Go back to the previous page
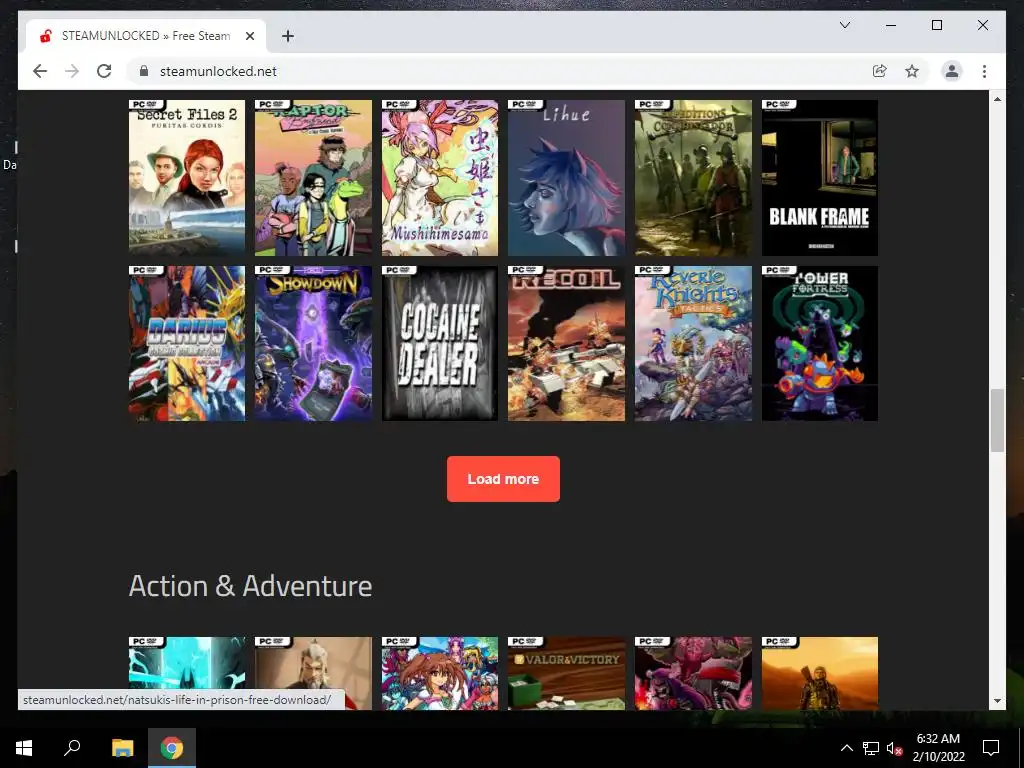The image size is (1024, 768). [40, 71]
